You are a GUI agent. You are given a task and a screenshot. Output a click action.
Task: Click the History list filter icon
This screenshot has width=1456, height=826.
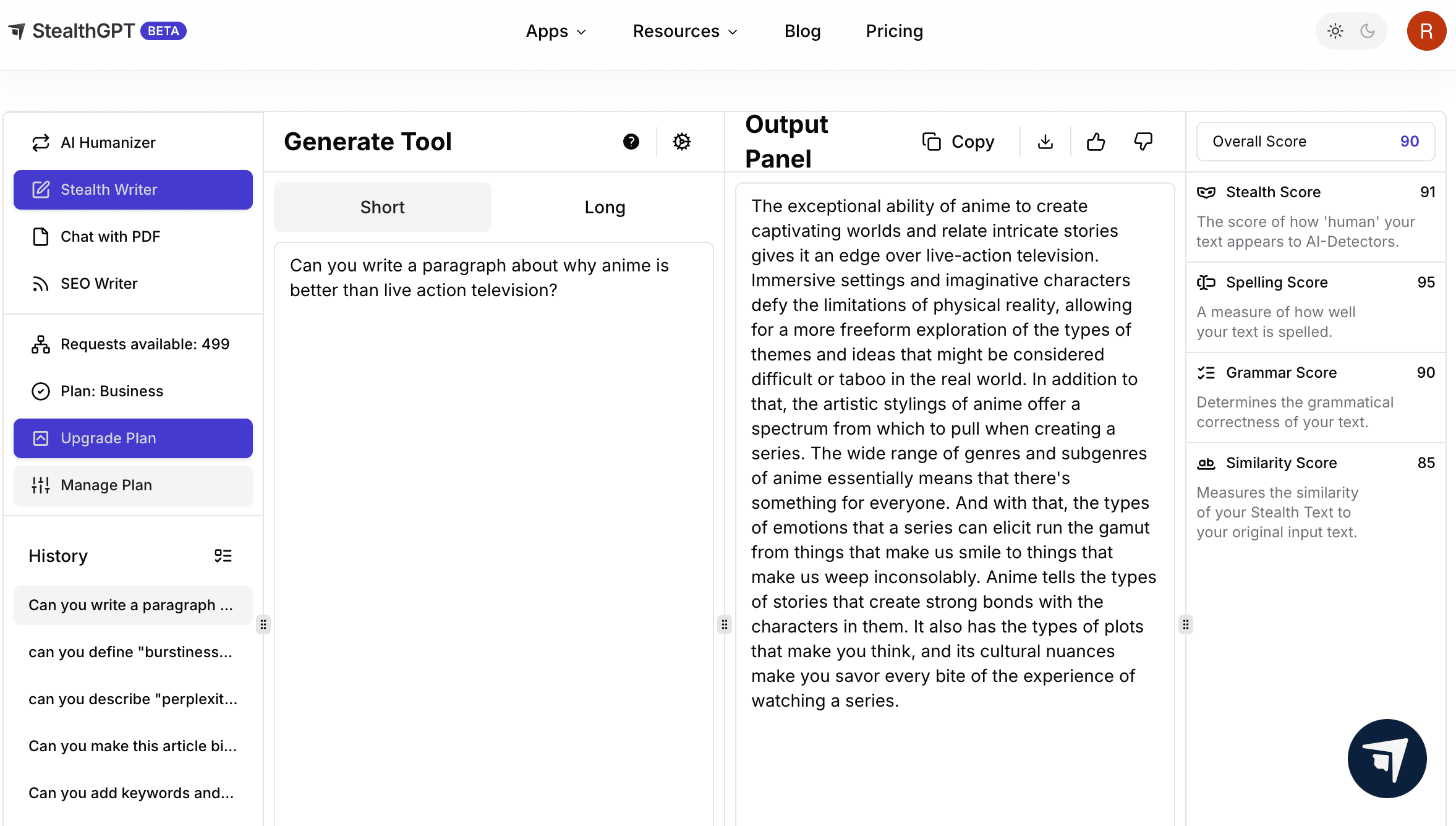point(223,556)
